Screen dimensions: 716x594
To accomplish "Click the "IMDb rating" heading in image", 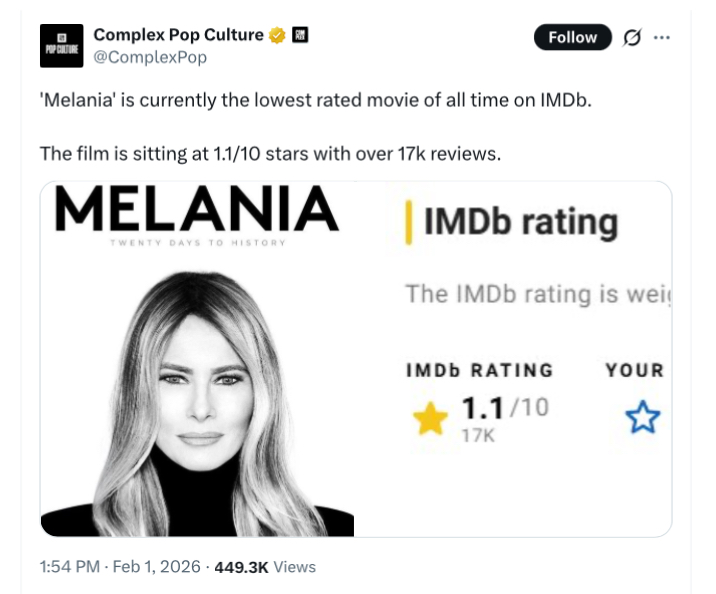I will tap(520, 222).
